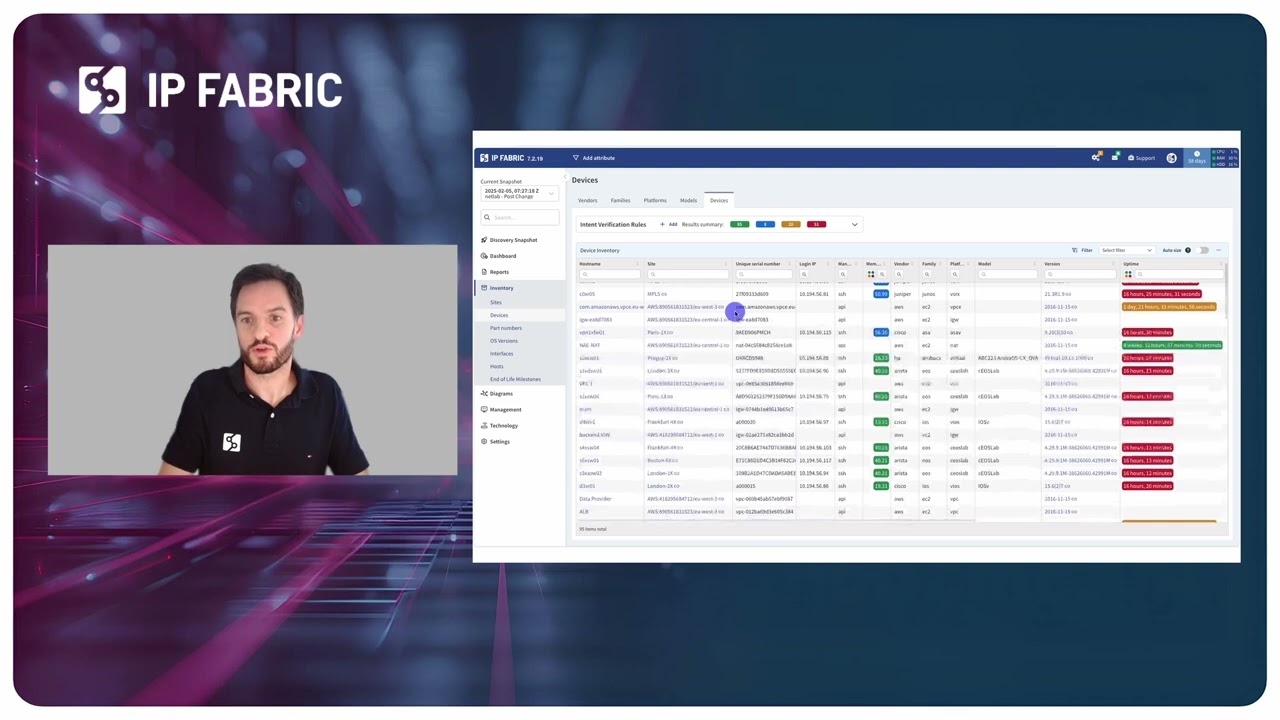Click the green results summary badge

[x=740, y=225]
